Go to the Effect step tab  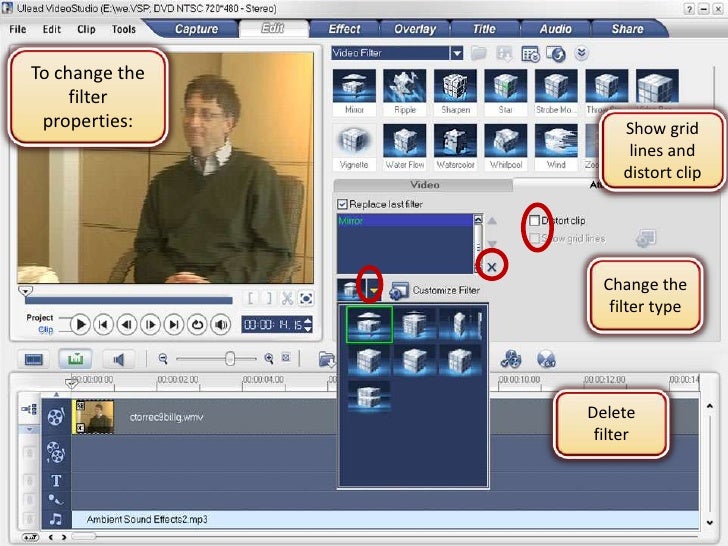point(344,29)
